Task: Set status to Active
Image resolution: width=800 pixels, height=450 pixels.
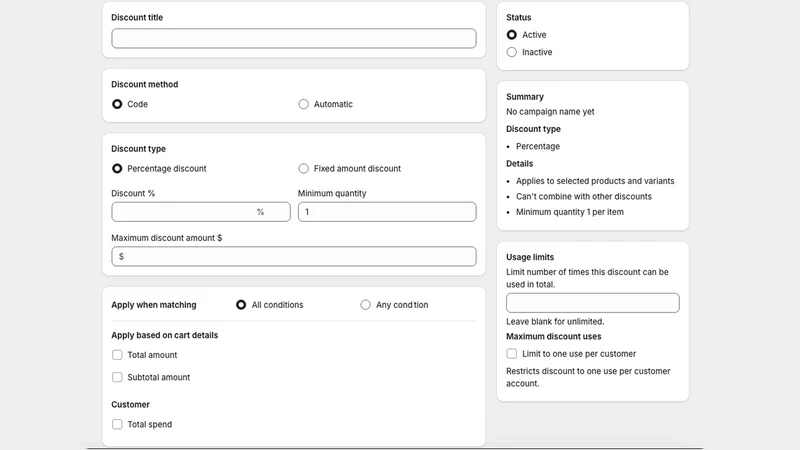Action: tap(512, 35)
